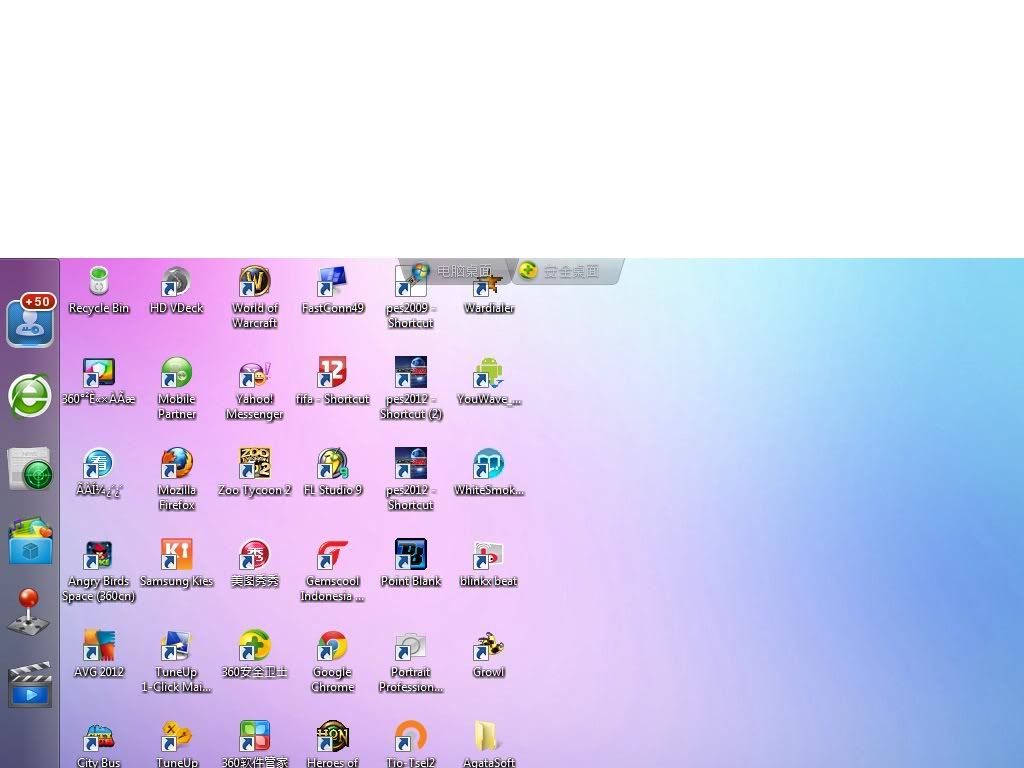Select the Mozilla Firefox shortcut

176,464
